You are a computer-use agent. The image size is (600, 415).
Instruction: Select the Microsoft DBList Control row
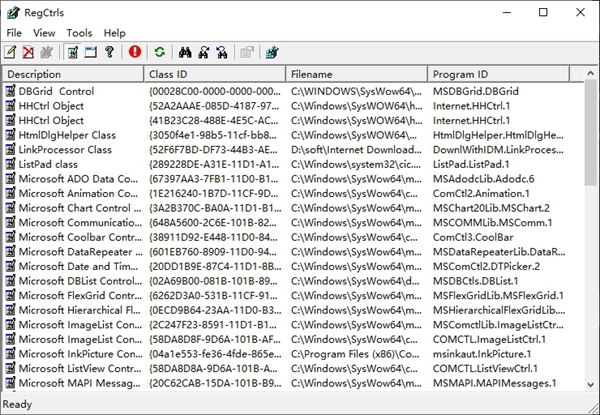click(293, 281)
